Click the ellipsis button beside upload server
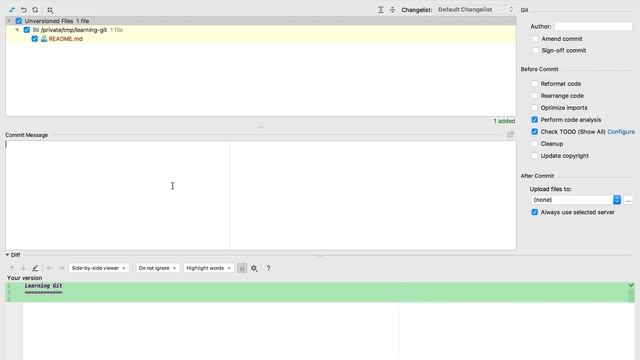The width and height of the screenshot is (640, 360). (x=628, y=200)
